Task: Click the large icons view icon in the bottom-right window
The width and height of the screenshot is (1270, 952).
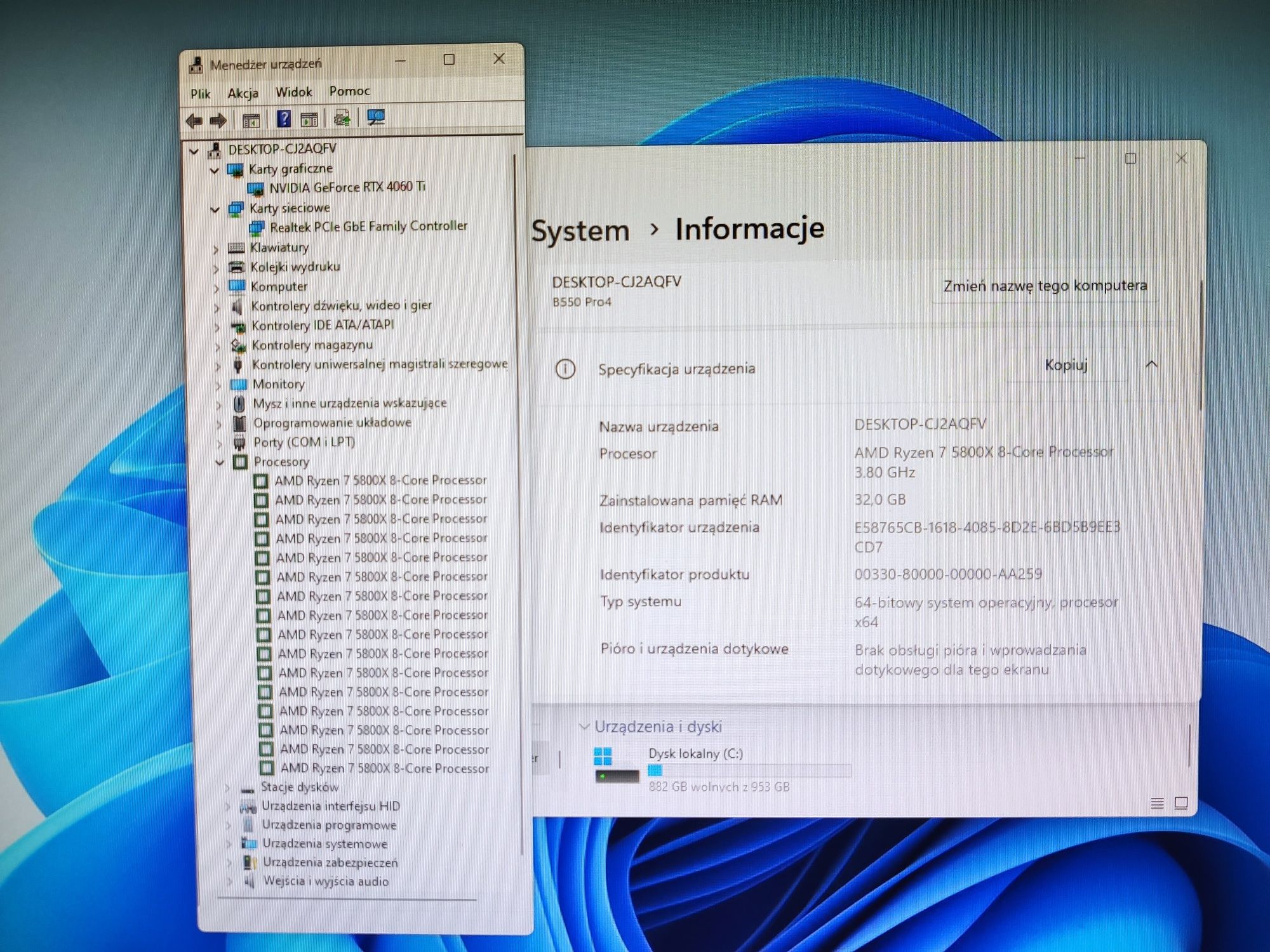Action: [x=1181, y=803]
